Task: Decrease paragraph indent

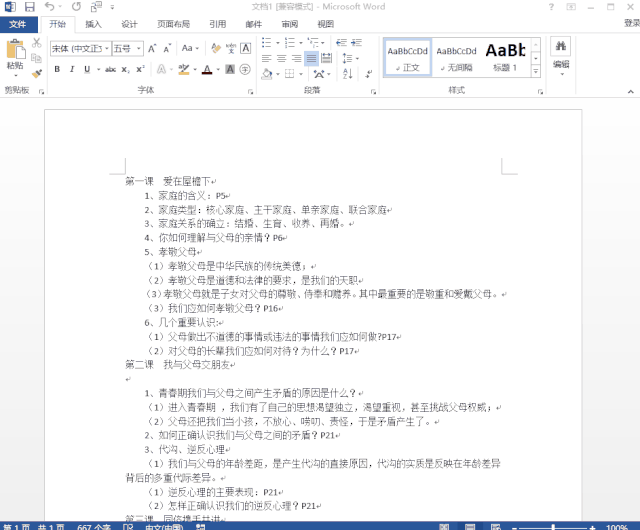Action: 341,42
